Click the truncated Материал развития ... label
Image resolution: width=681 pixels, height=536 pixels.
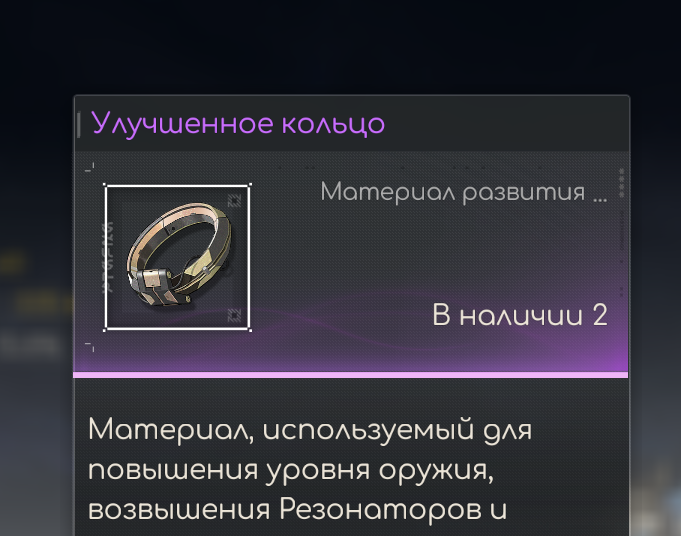[464, 192]
